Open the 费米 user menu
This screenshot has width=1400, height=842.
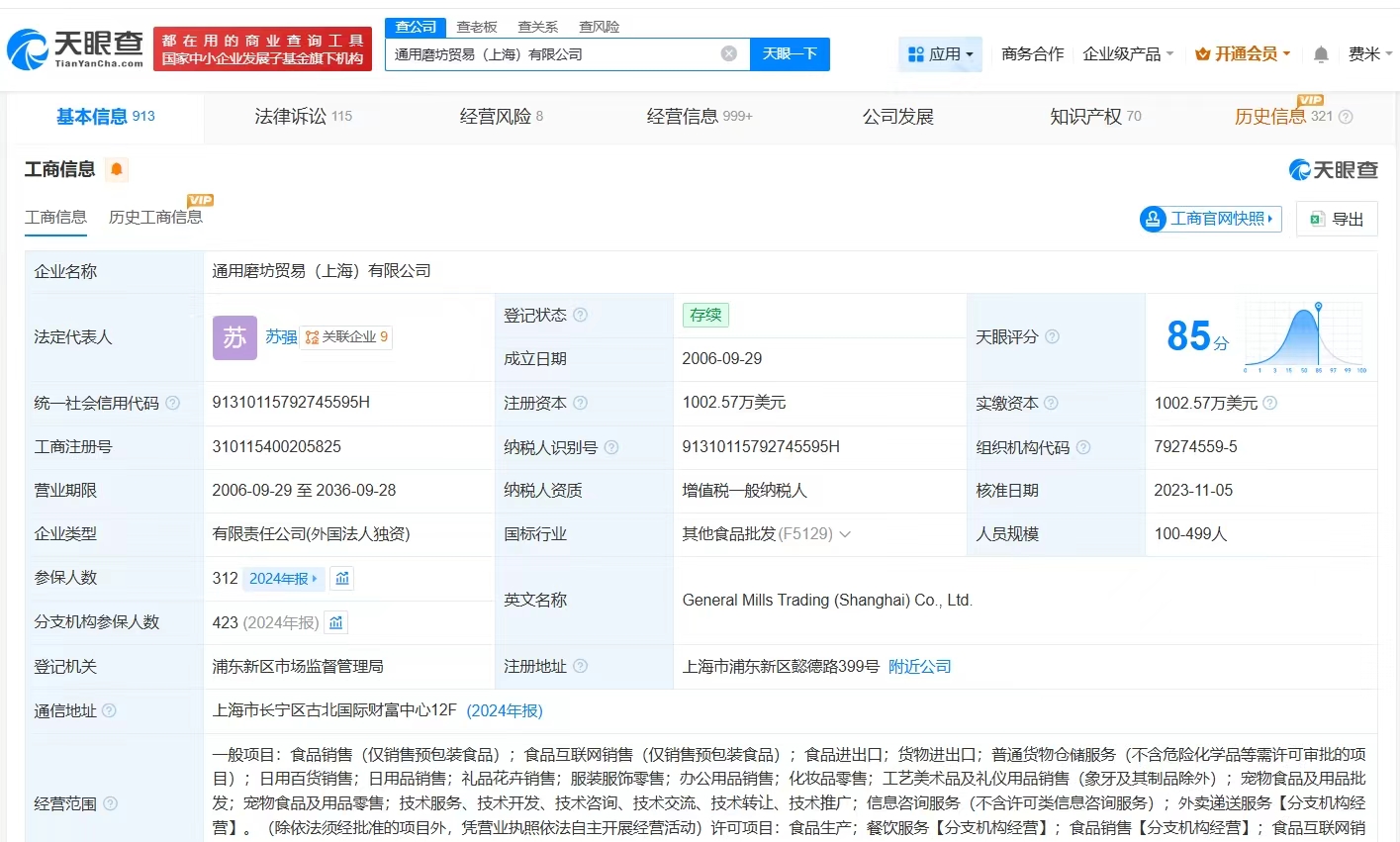tap(1370, 54)
